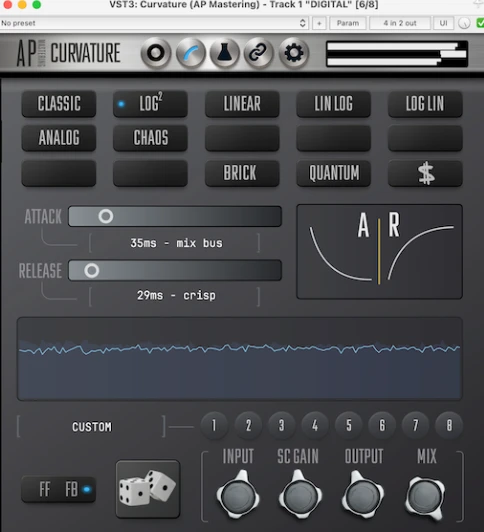Open the Param menu button
The width and height of the screenshot is (484, 532).
pos(348,23)
